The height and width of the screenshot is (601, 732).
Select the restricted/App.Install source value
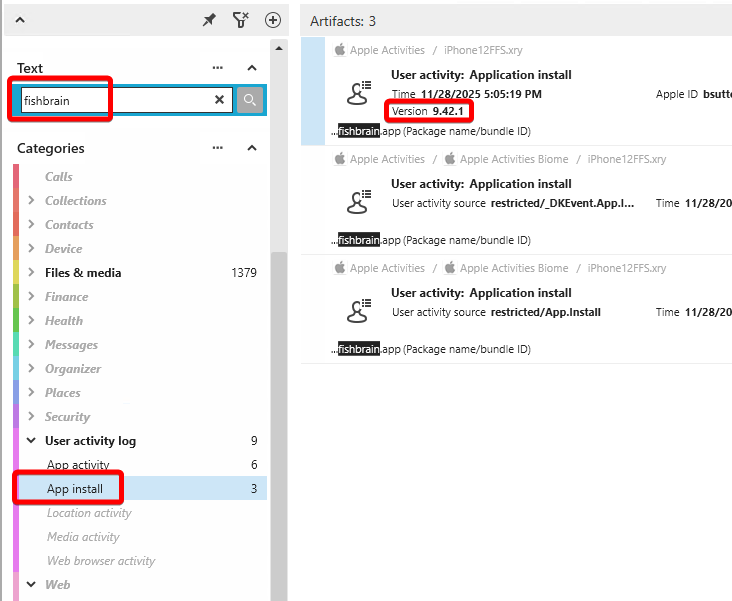coord(546,312)
